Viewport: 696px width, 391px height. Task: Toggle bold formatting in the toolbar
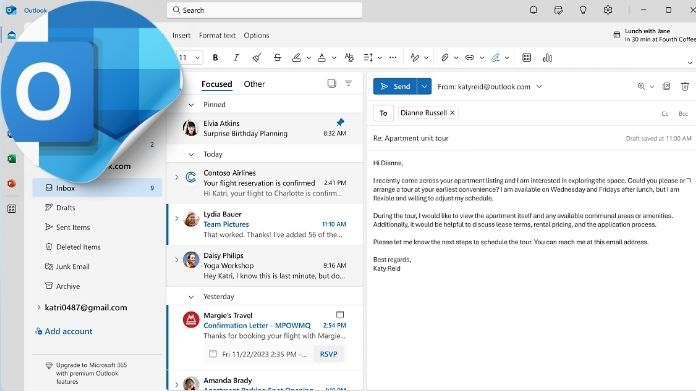(x=215, y=58)
